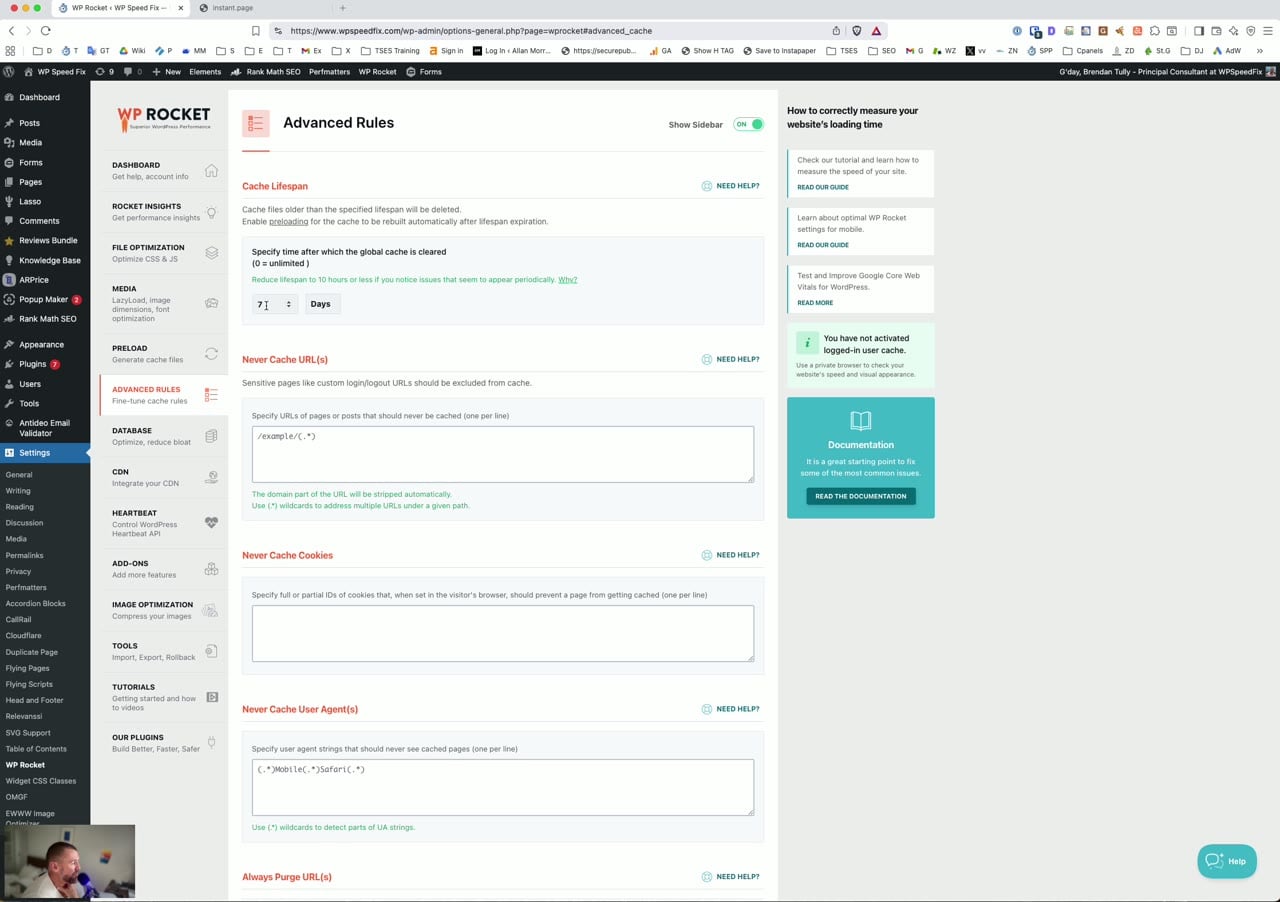Open Tools import/export via its icon

pyautogui.click(x=211, y=650)
